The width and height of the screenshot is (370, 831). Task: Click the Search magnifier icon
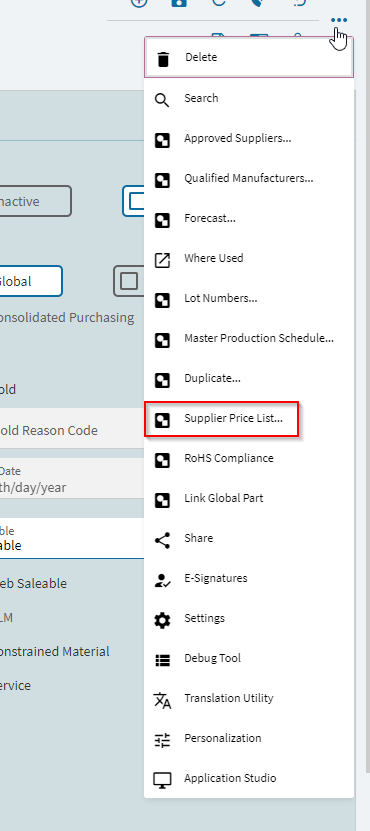(x=162, y=100)
